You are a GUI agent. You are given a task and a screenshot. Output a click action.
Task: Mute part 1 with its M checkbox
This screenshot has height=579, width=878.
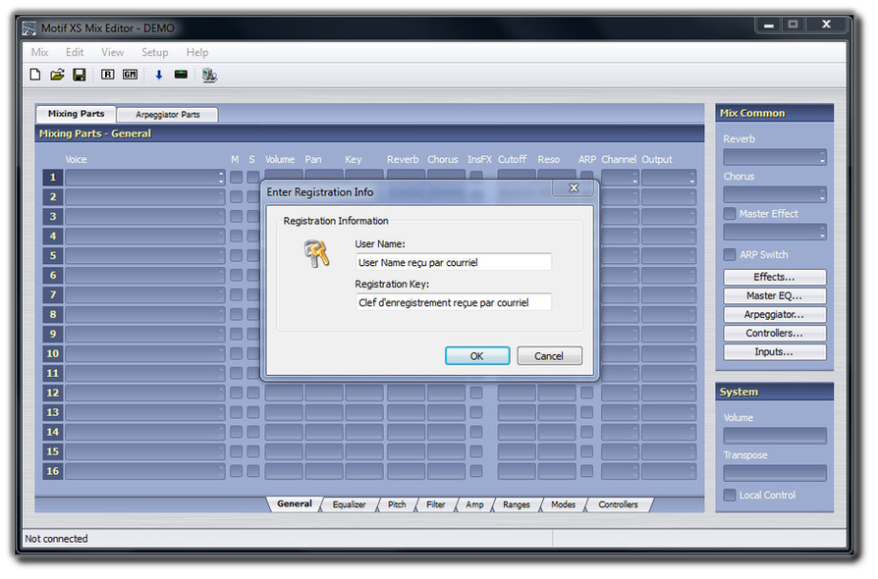tap(236, 178)
